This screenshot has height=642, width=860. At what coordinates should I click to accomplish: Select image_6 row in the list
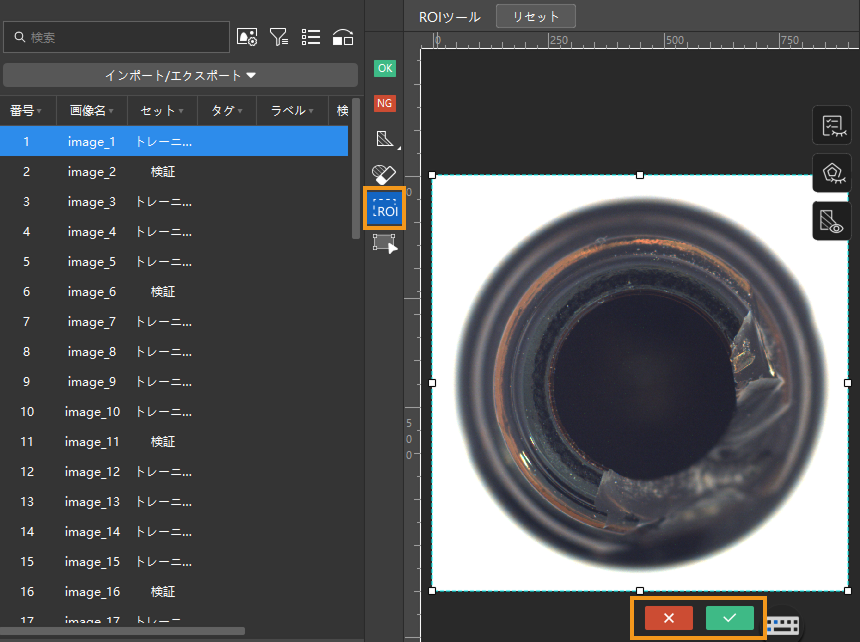click(92, 292)
